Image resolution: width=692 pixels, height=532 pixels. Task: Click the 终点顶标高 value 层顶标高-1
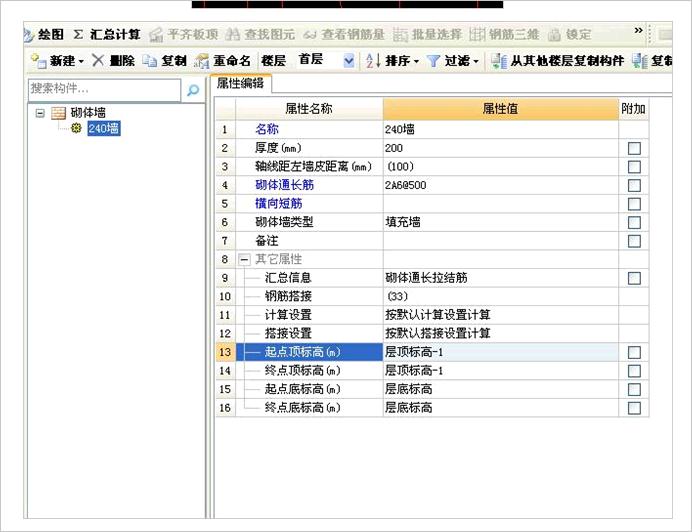tap(500, 370)
